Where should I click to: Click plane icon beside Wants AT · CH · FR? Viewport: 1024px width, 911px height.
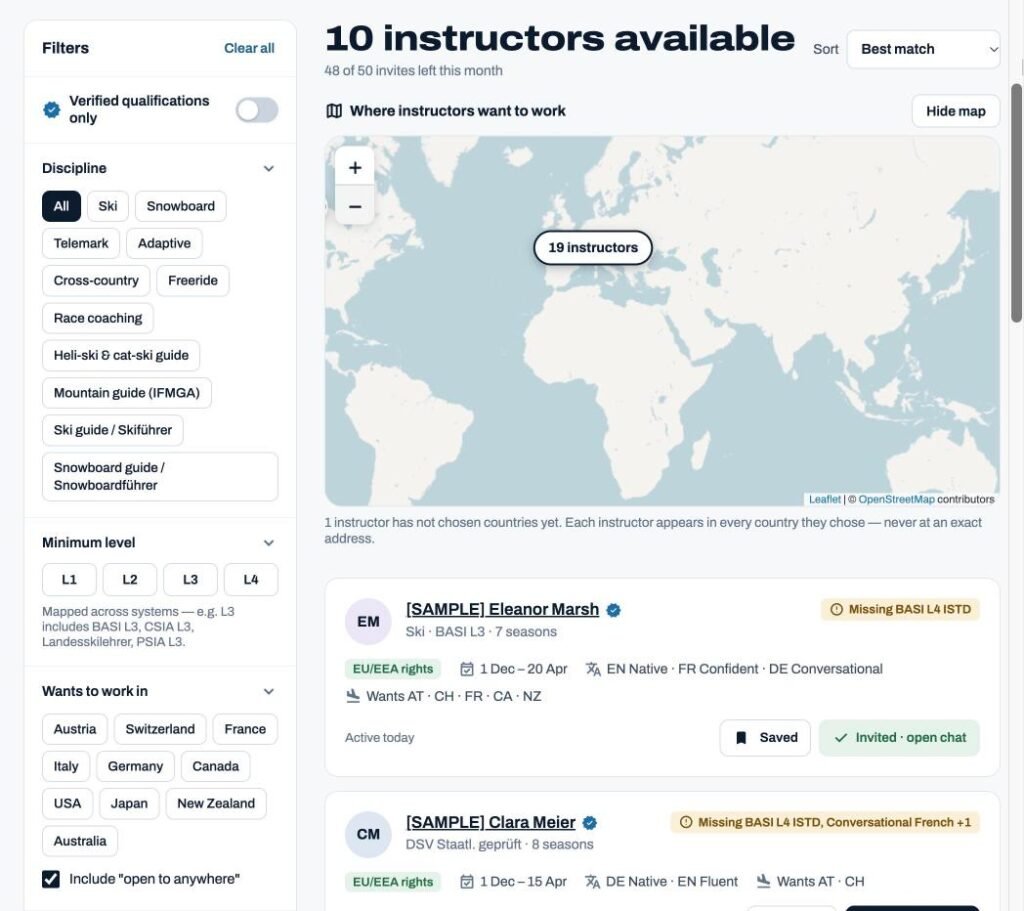pos(353,696)
